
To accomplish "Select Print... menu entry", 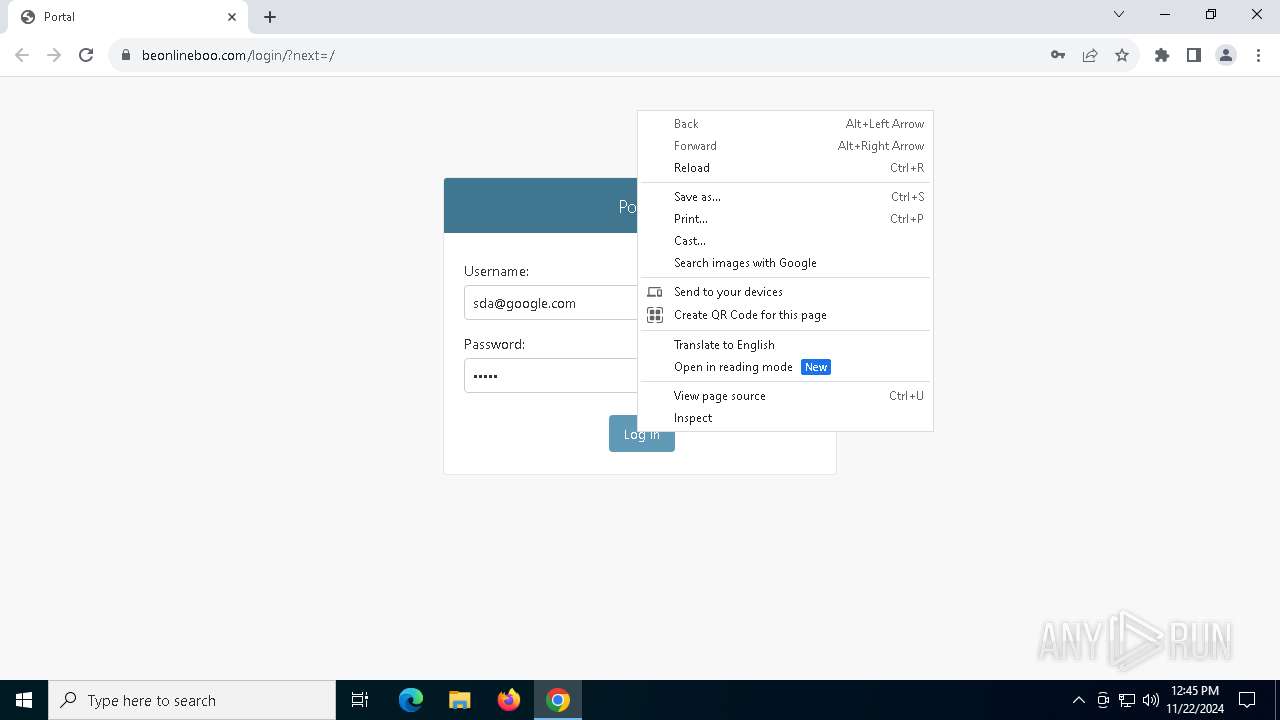I will [x=785, y=219].
